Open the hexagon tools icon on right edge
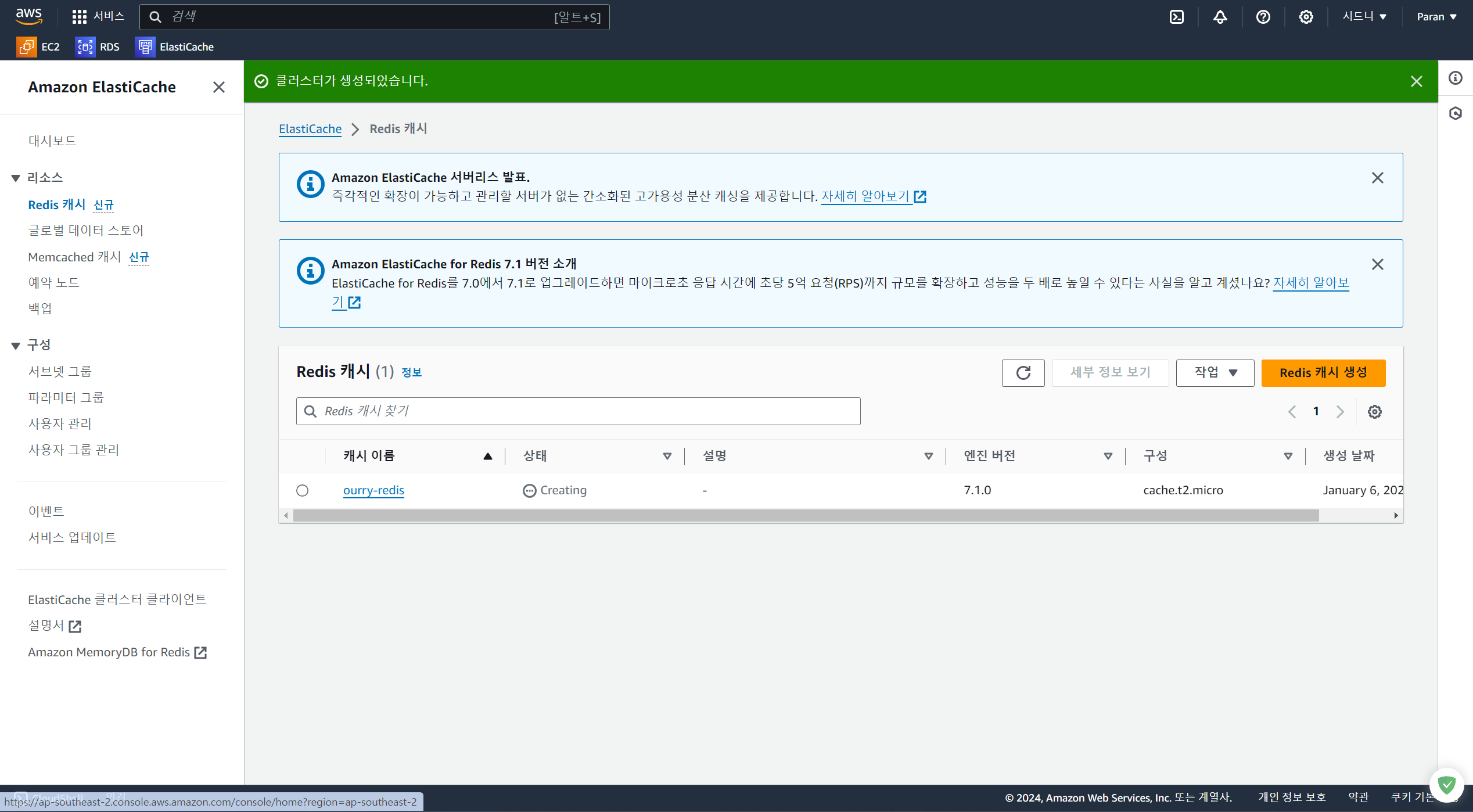 [x=1455, y=113]
